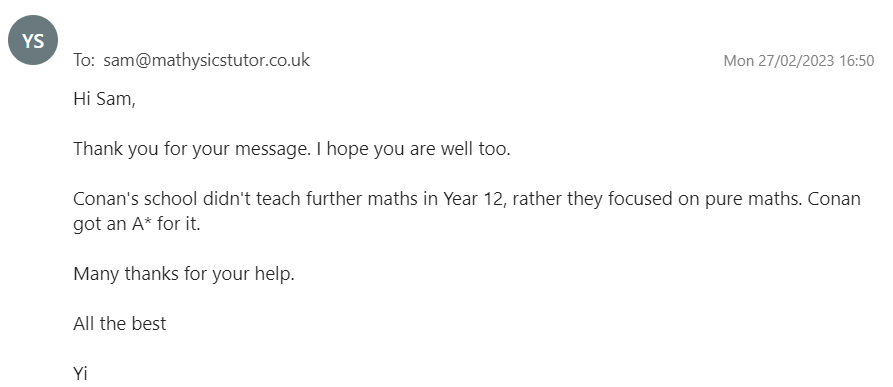Viewport: 893px width, 387px height.
Task: Click the "Hi Sam," greeting line
Action: coord(104,99)
